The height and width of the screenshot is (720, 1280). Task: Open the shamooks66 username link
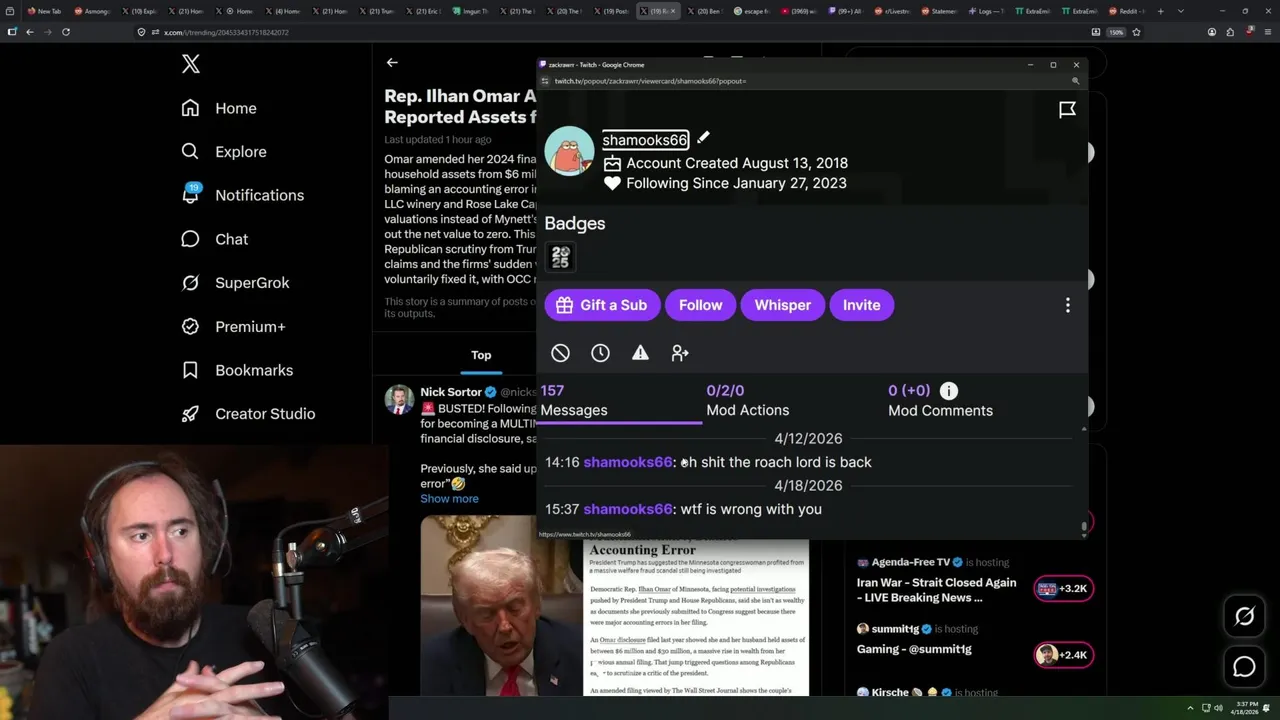(x=645, y=140)
